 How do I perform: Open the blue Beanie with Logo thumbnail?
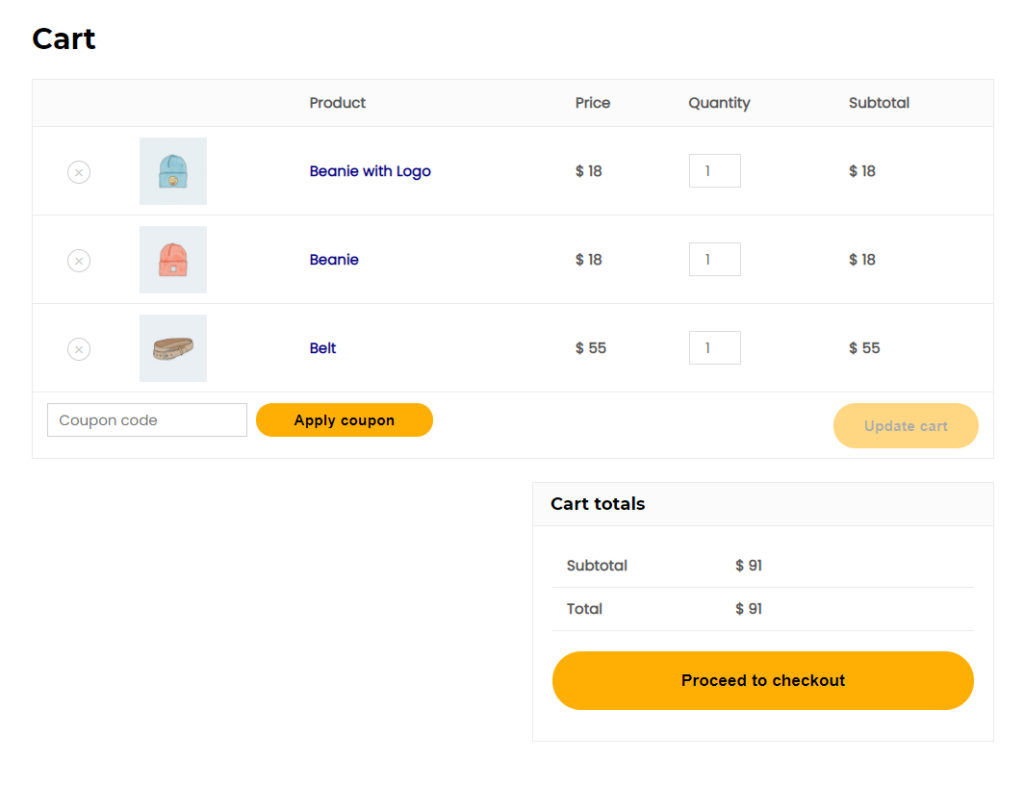point(173,171)
